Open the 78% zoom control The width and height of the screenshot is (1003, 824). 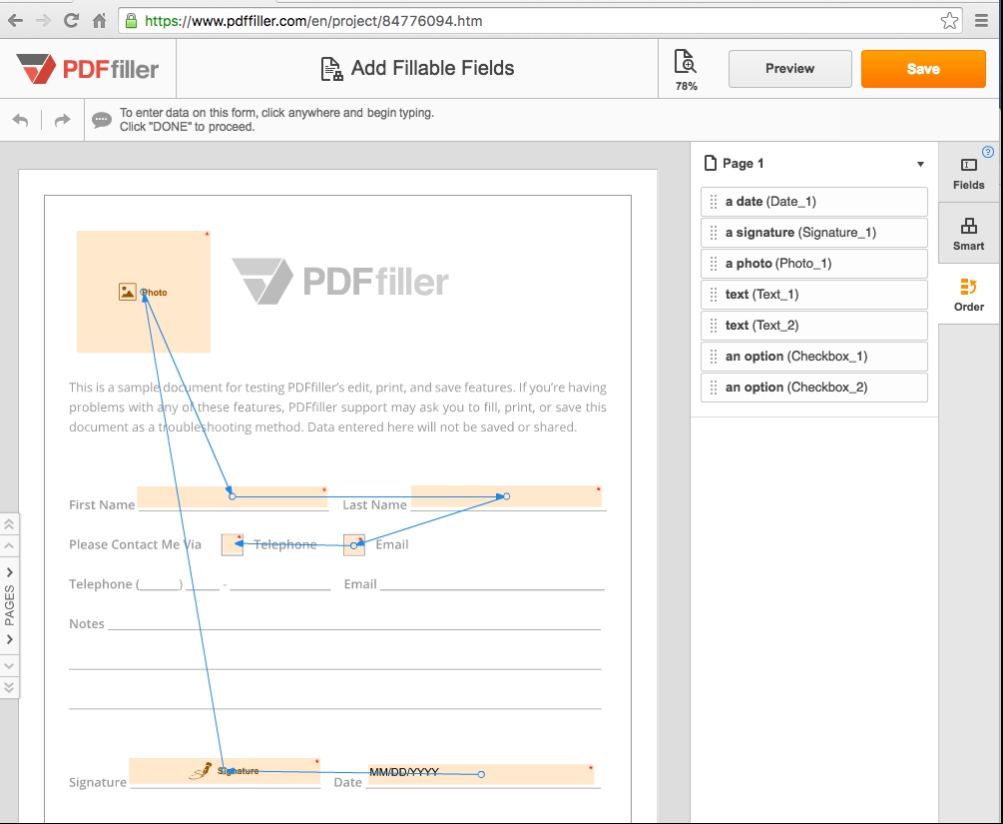tap(686, 69)
